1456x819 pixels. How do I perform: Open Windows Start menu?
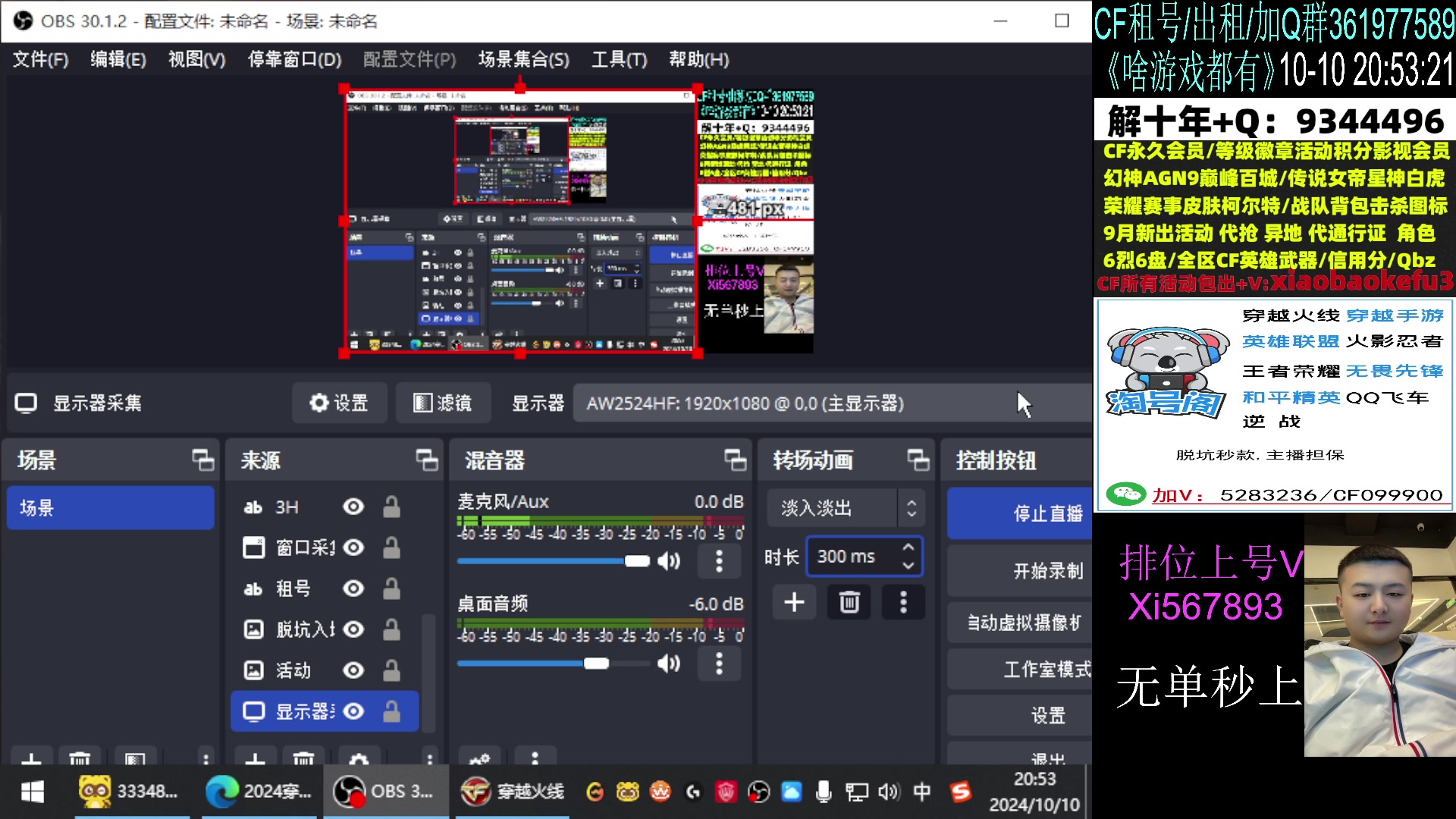tap(32, 792)
